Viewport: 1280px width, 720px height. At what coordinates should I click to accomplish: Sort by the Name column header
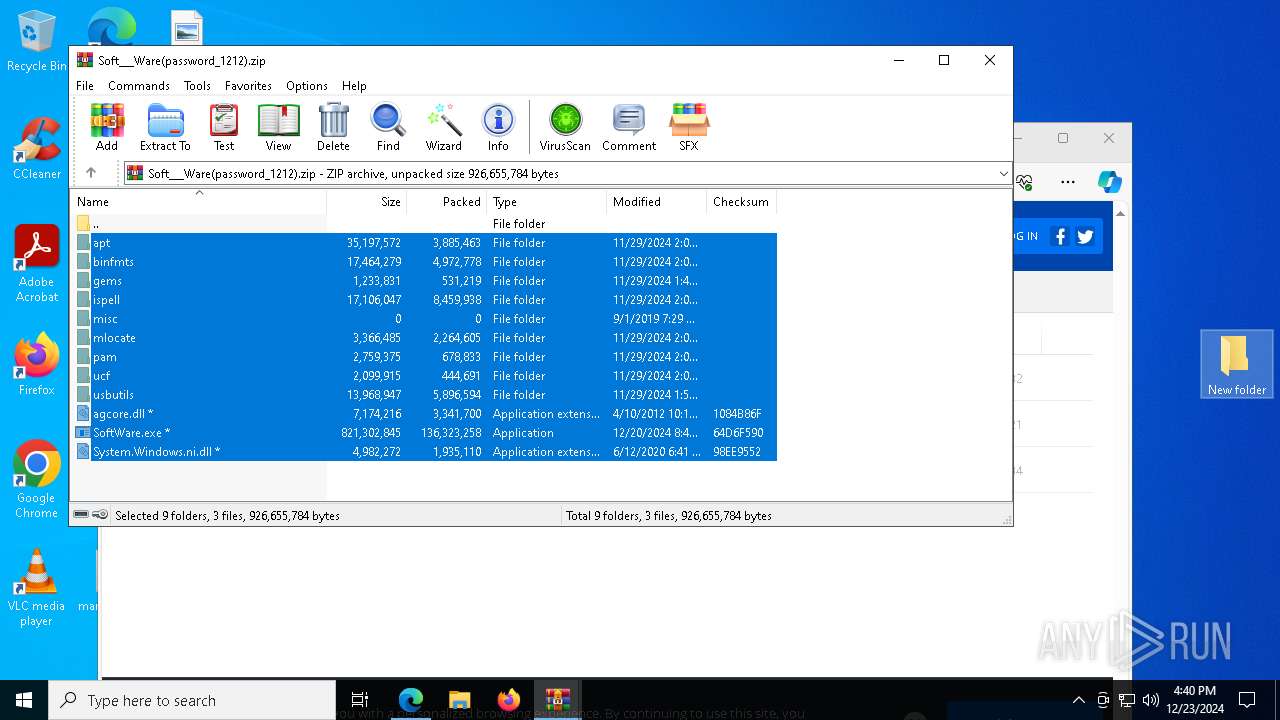198,202
